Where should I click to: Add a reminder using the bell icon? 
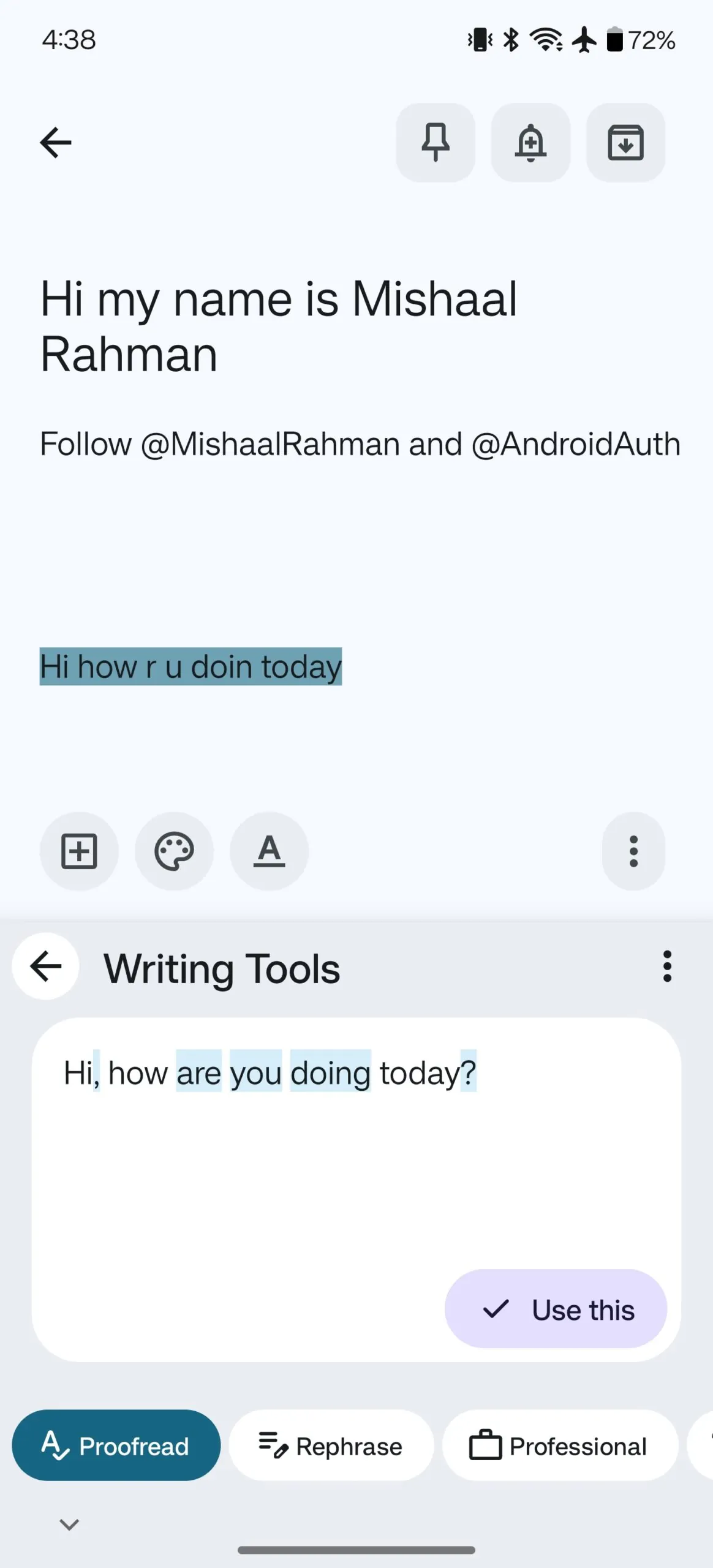(x=530, y=143)
